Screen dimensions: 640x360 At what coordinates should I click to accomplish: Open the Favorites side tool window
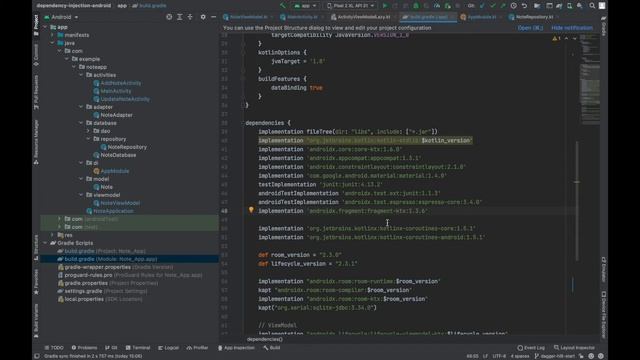[36, 282]
